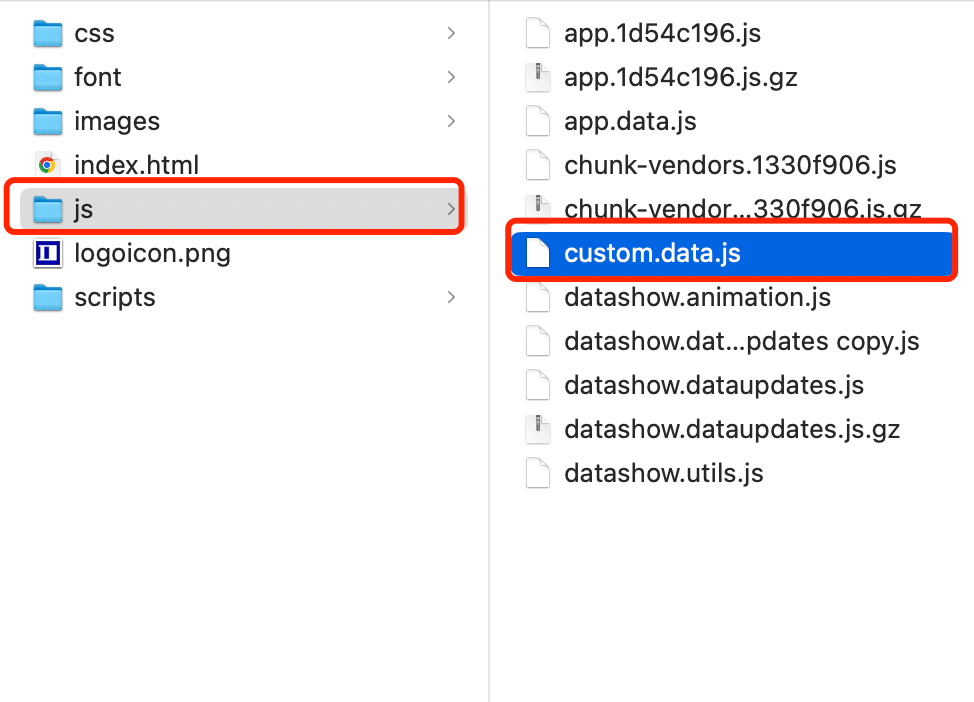The width and height of the screenshot is (974, 702).
Task: Click the archive icon for datashow.dataupdates.js.gz
Action: pyautogui.click(x=538, y=430)
